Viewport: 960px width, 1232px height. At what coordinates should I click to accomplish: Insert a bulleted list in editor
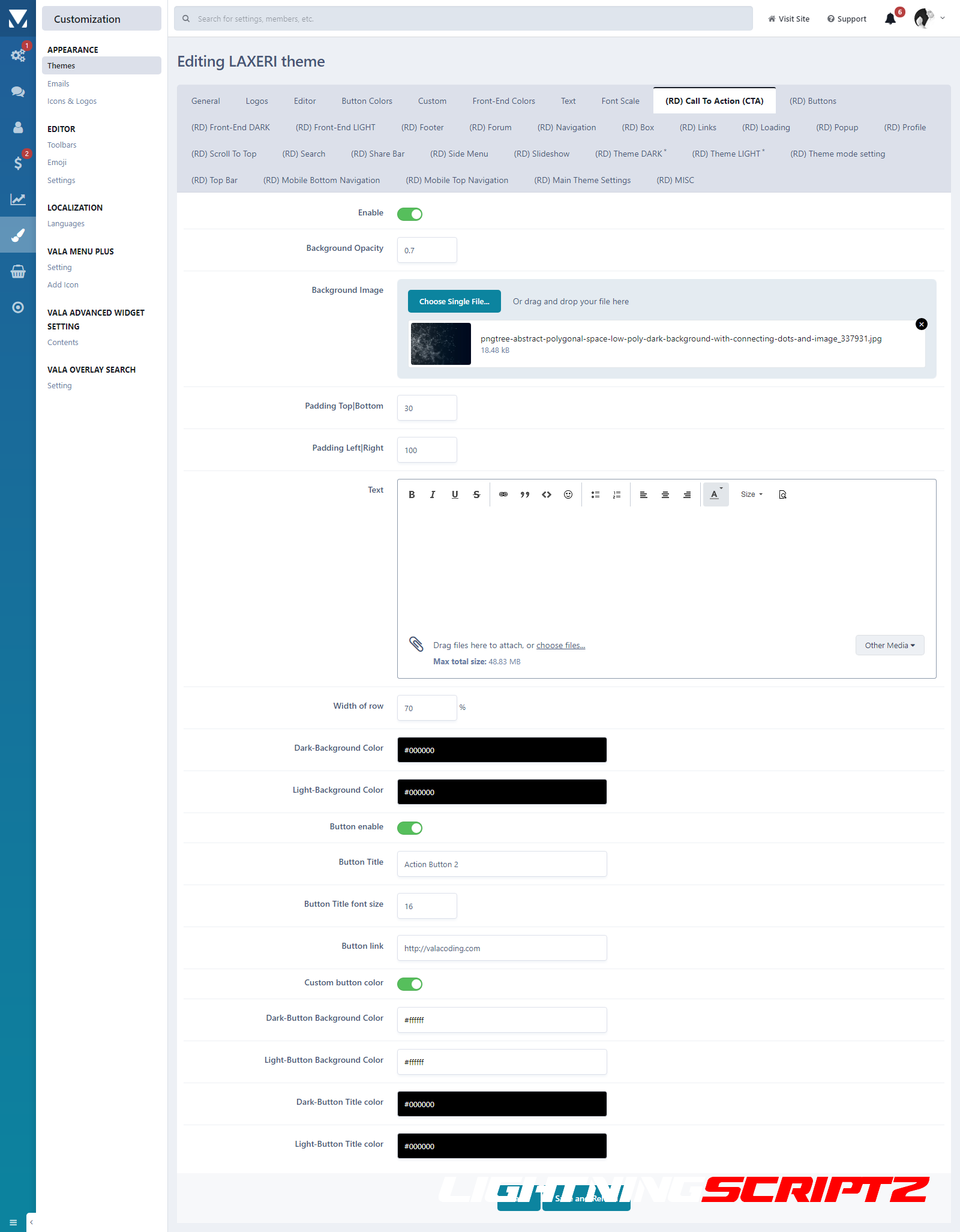click(595, 494)
